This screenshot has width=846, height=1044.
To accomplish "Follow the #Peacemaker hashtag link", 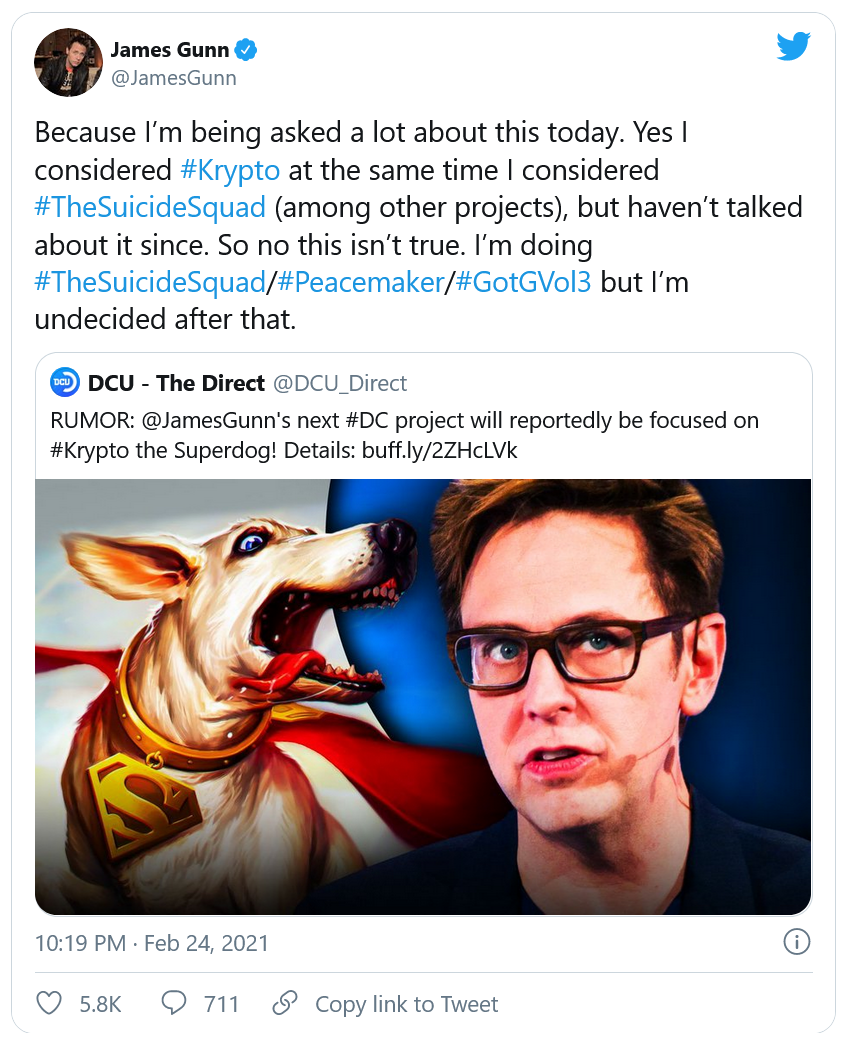I will point(359,281).
